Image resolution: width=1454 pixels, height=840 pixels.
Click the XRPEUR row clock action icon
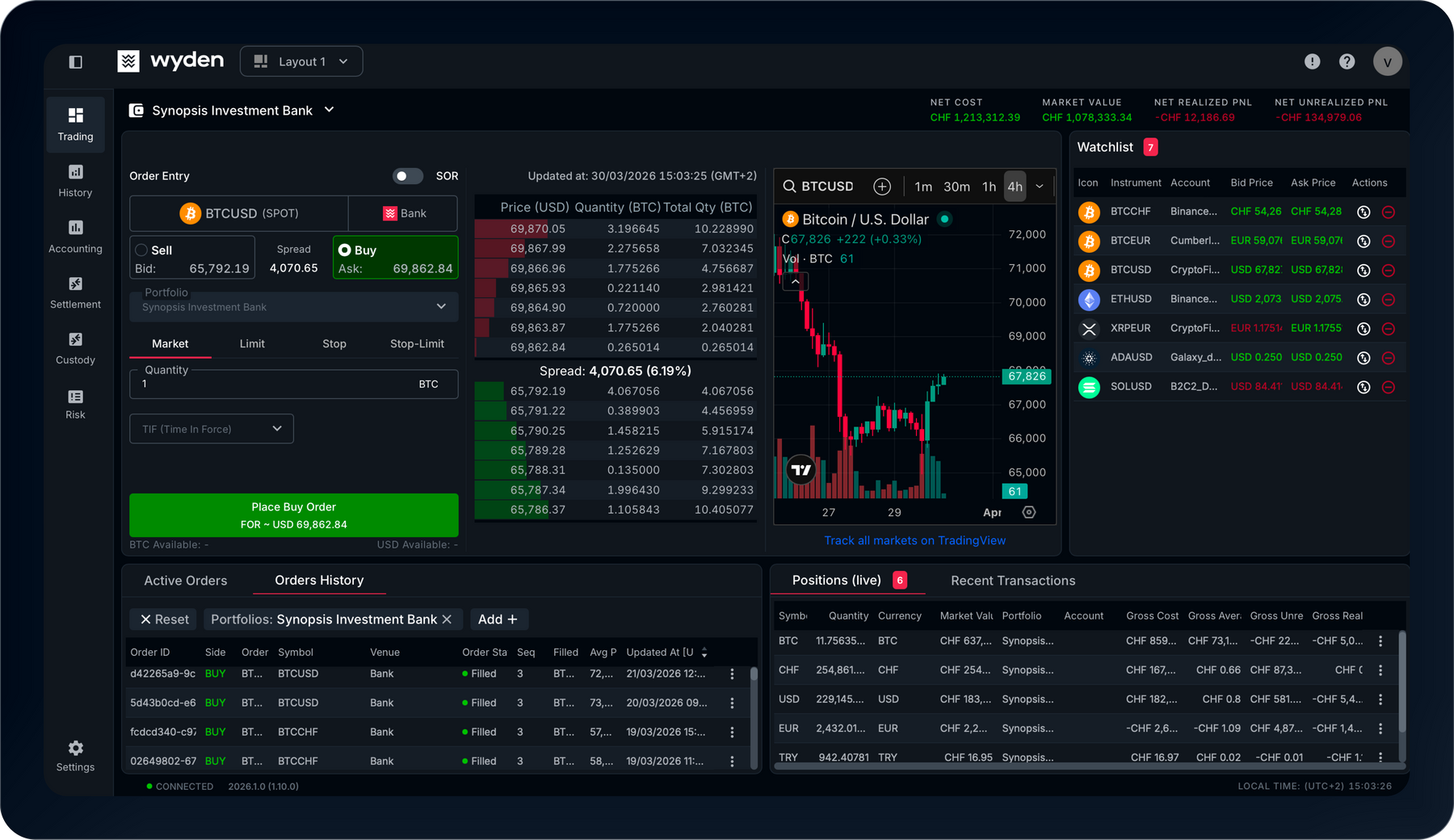click(1364, 329)
